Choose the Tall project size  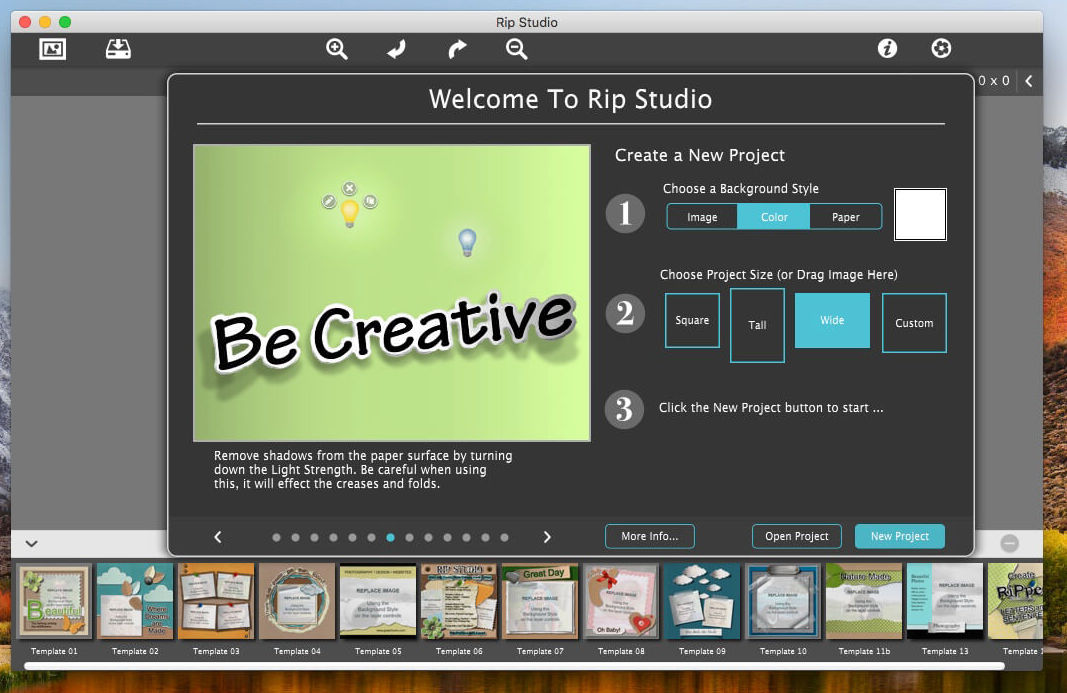pyautogui.click(x=757, y=325)
